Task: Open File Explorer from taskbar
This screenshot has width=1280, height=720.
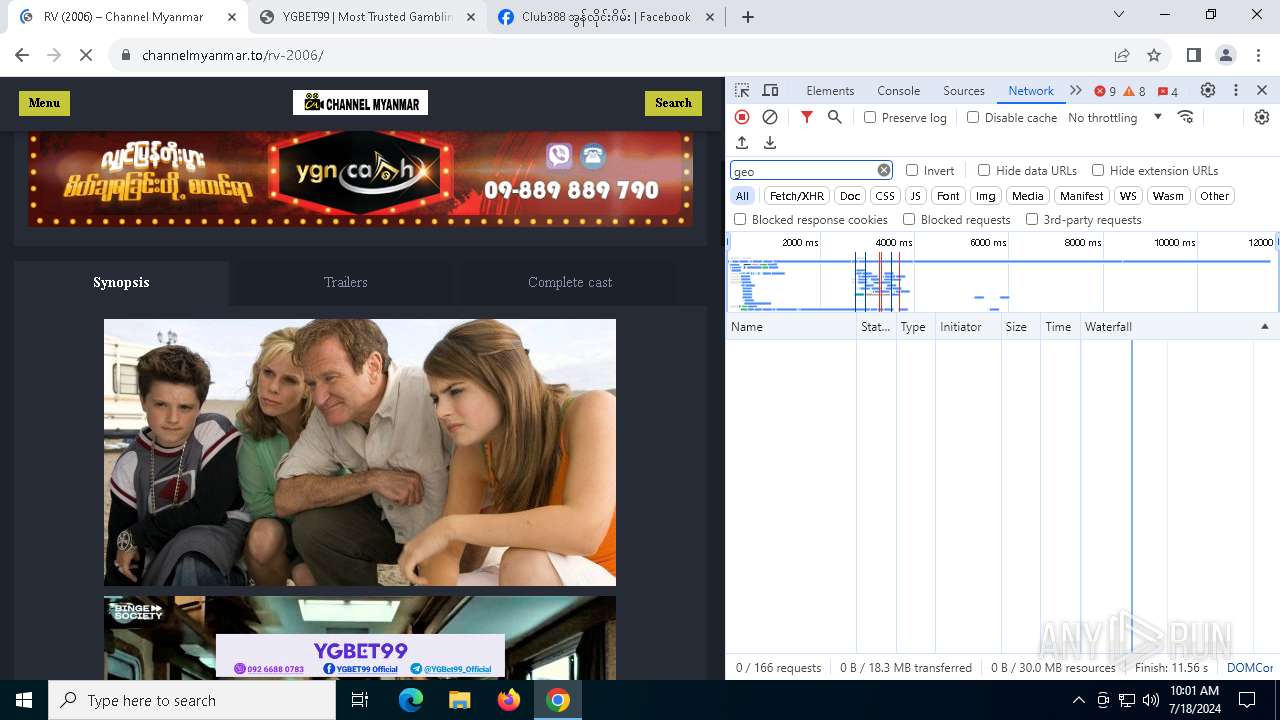Action: 459,700
